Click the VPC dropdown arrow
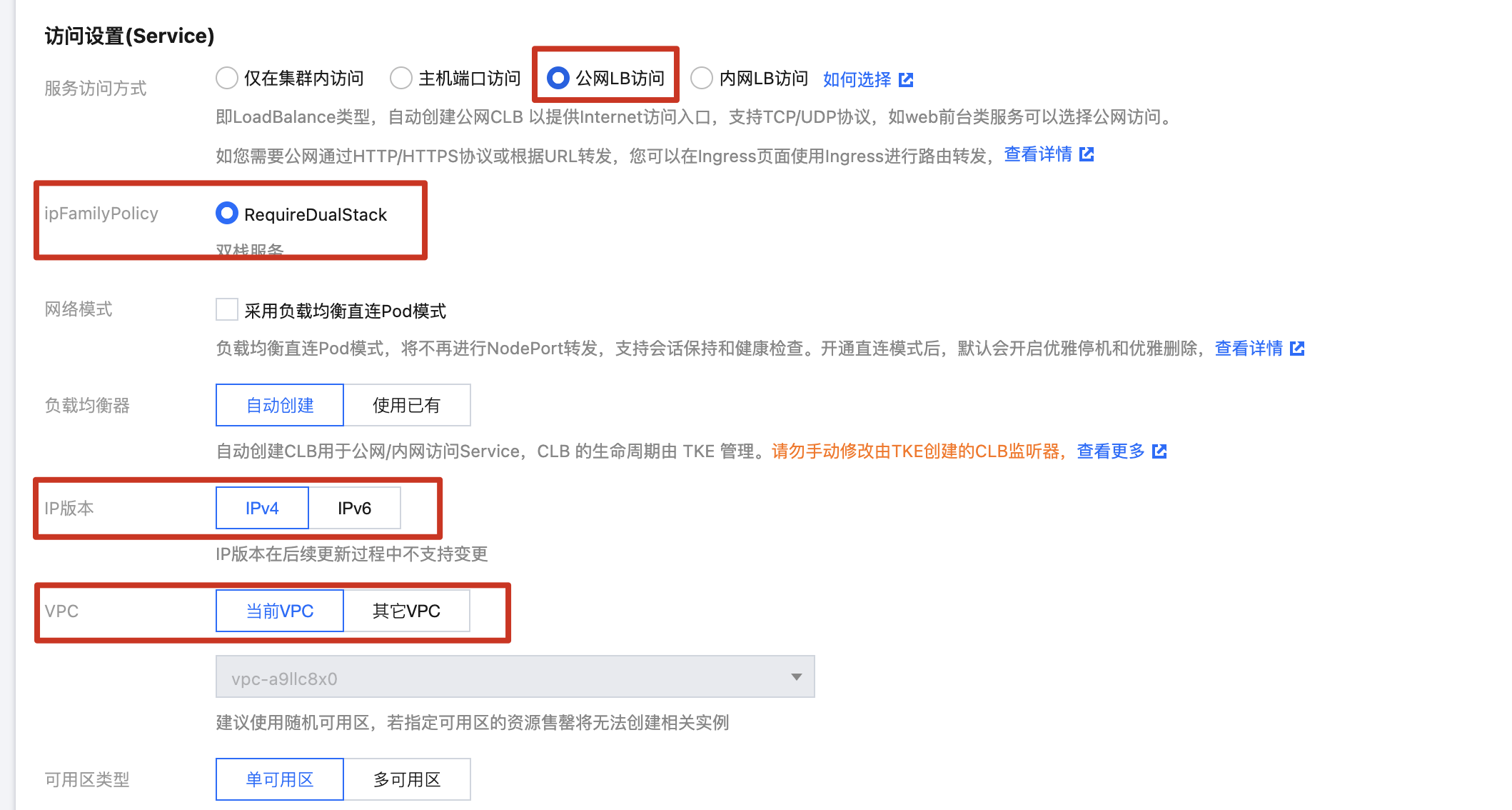 [796, 677]
